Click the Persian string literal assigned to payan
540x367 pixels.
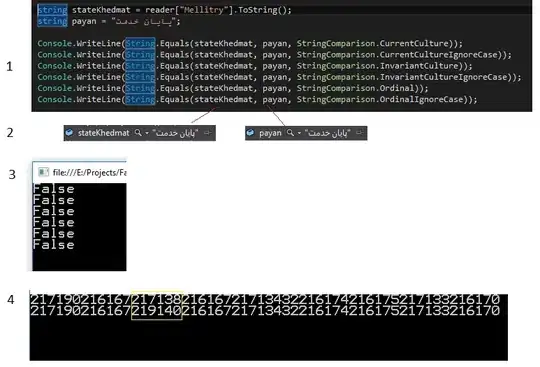(144, 21)
